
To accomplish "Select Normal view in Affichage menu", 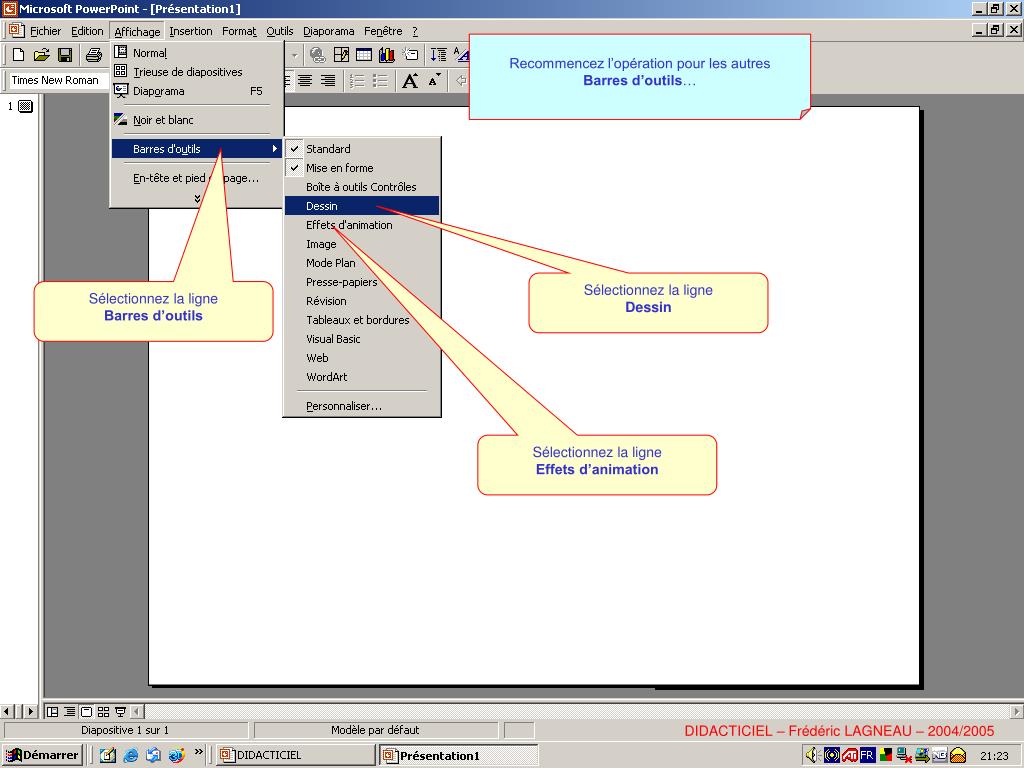I will pyautogui.click(x=197, y=53).
